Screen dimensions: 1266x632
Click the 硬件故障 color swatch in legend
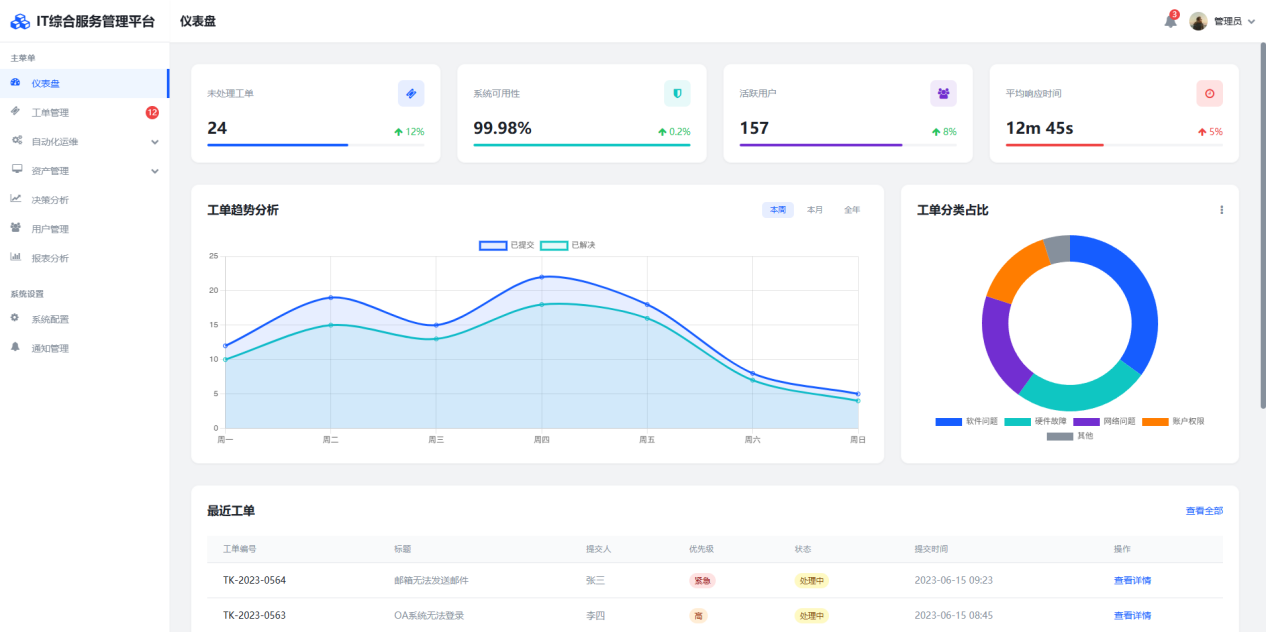1017,421
